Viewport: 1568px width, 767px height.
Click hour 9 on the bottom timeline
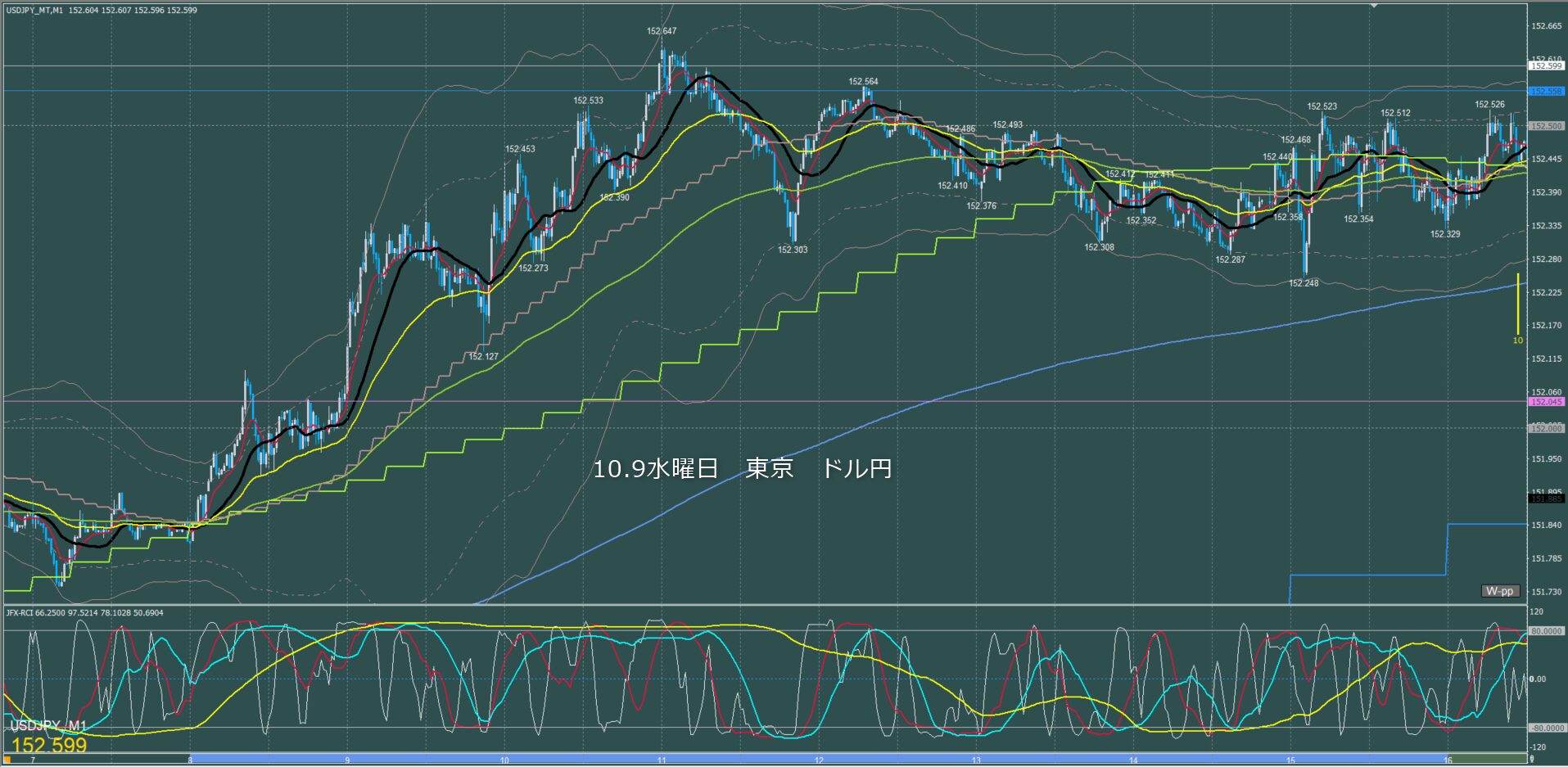coord(347,760)
